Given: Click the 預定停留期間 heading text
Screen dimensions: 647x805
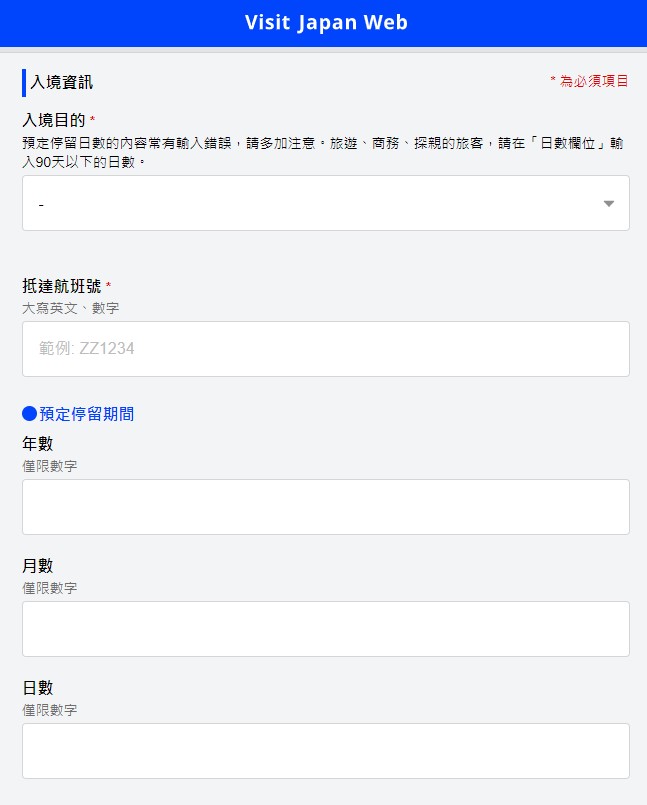Looking at the screenshot, I should coord(87,414).
